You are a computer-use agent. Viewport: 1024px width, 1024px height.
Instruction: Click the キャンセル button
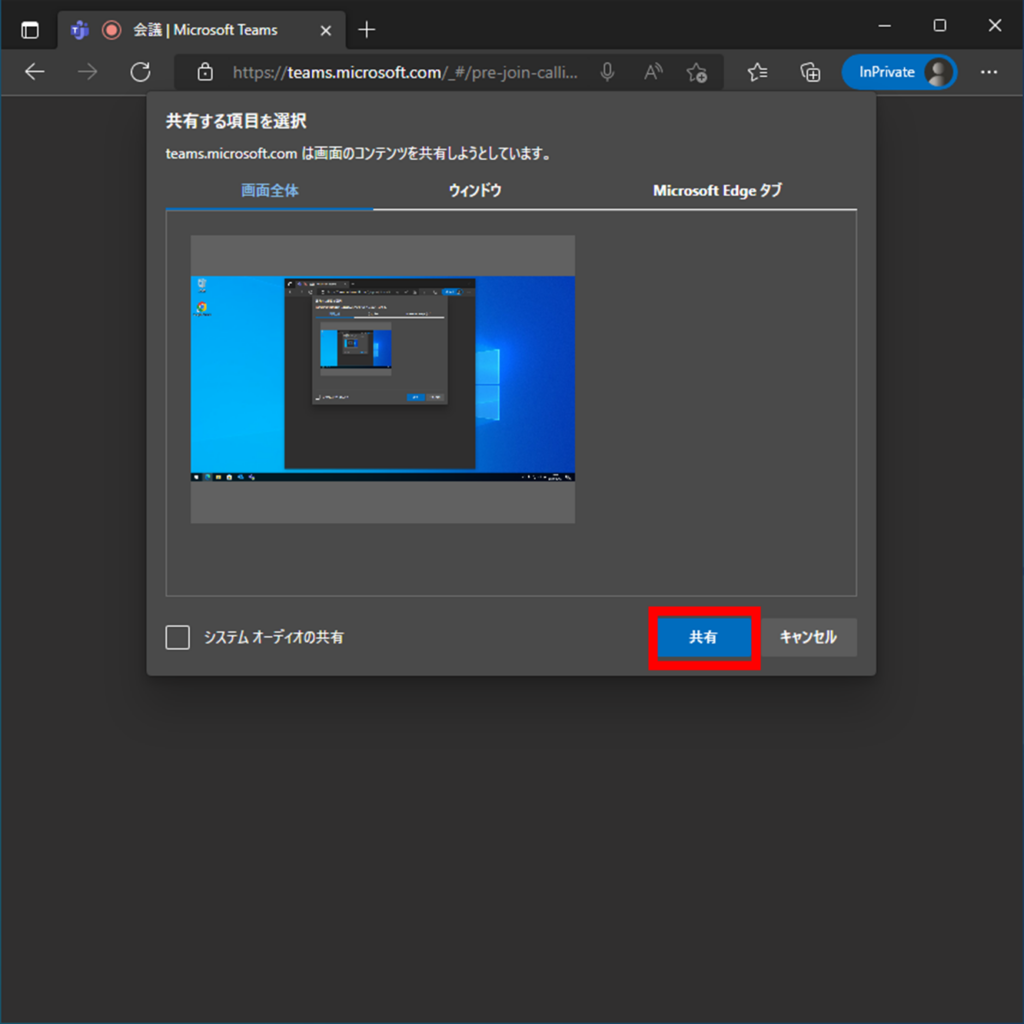(808, 637)
